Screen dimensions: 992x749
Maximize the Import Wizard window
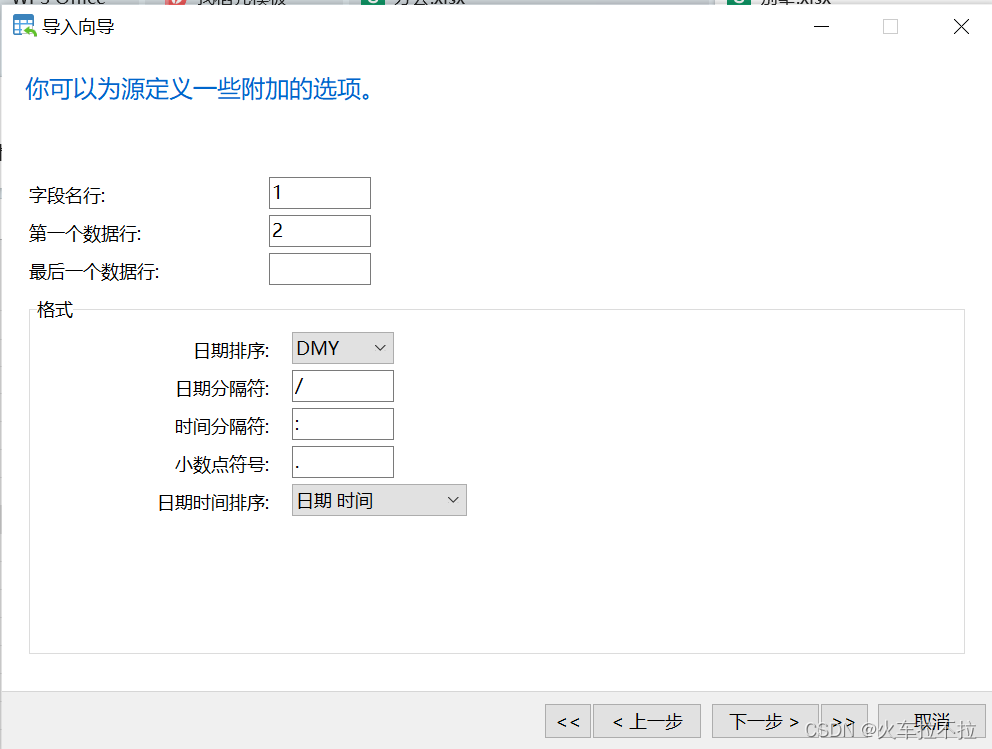click(890, 27)
